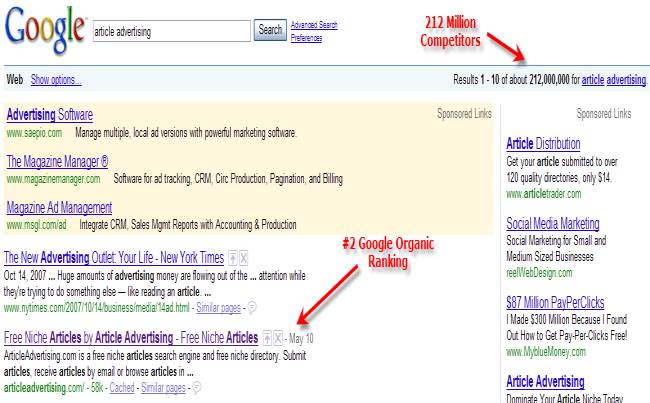Click nytimes.com result URL text
Screen dimensions: 650x403
97,308
